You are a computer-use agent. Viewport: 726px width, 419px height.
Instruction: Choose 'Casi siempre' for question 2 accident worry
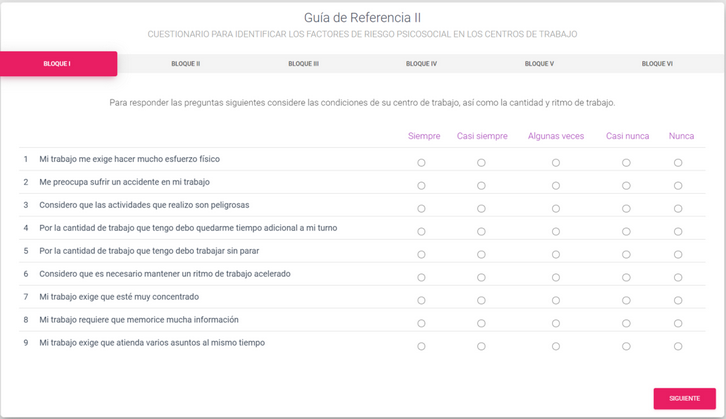[481, 186]
